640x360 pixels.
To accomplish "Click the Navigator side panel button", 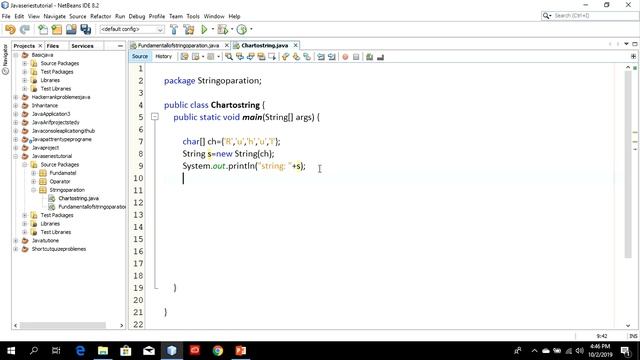I will 5,59.
